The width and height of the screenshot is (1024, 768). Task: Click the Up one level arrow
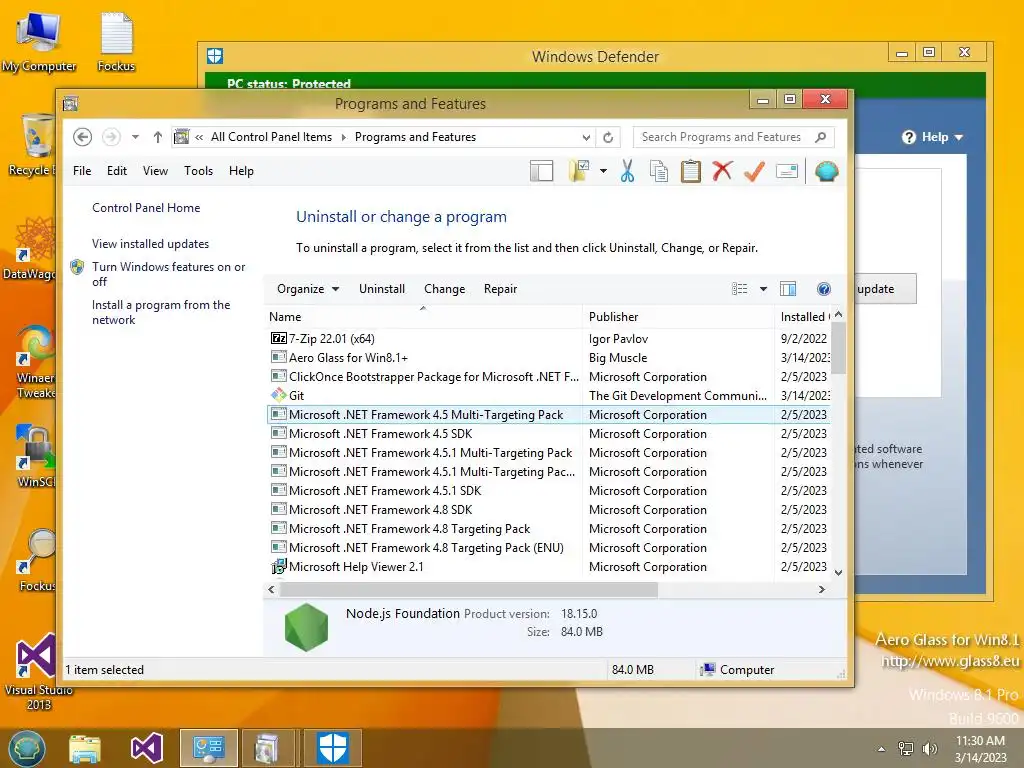pyautogui.click(x=157, y=137)
